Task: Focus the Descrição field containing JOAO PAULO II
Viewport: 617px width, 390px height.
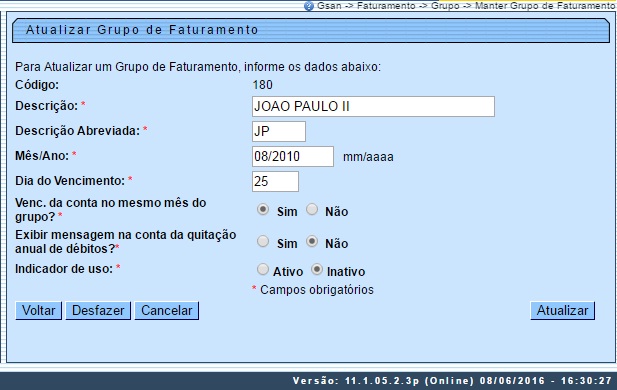Action: coord(373,106)
